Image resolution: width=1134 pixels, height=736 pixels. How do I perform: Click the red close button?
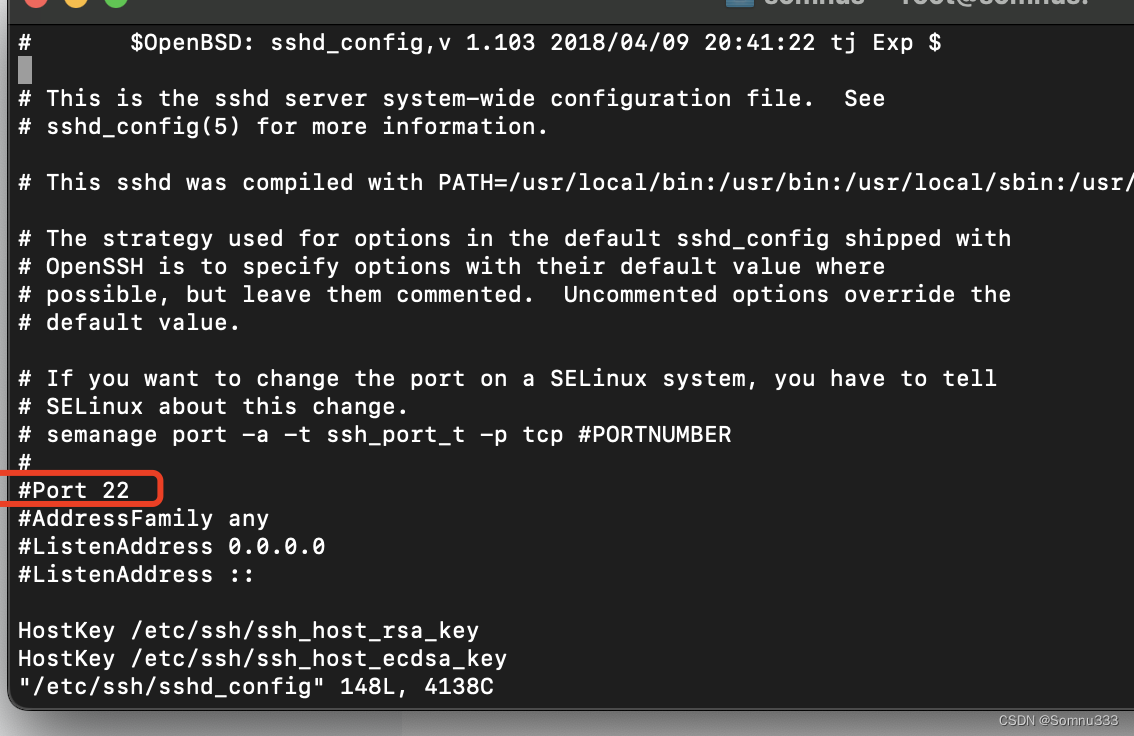pyautogui.click(x=34, y=4)
